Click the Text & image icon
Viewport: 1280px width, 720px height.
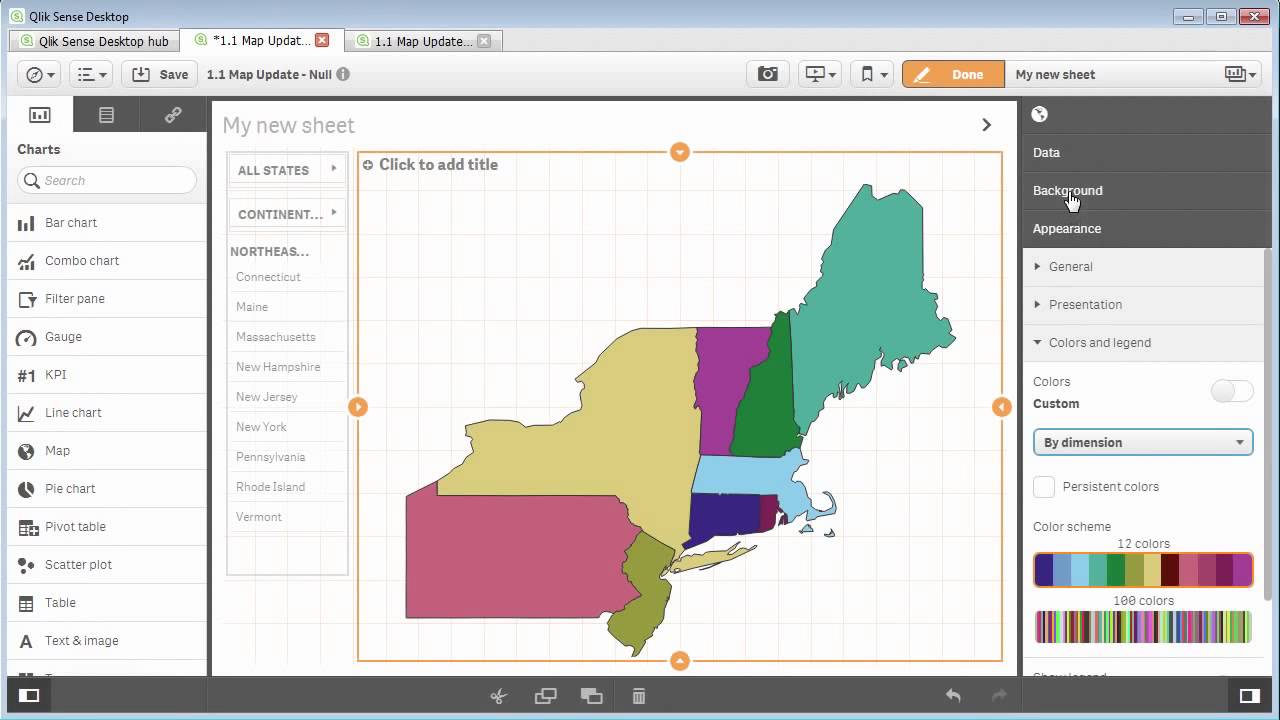(26, 641)
